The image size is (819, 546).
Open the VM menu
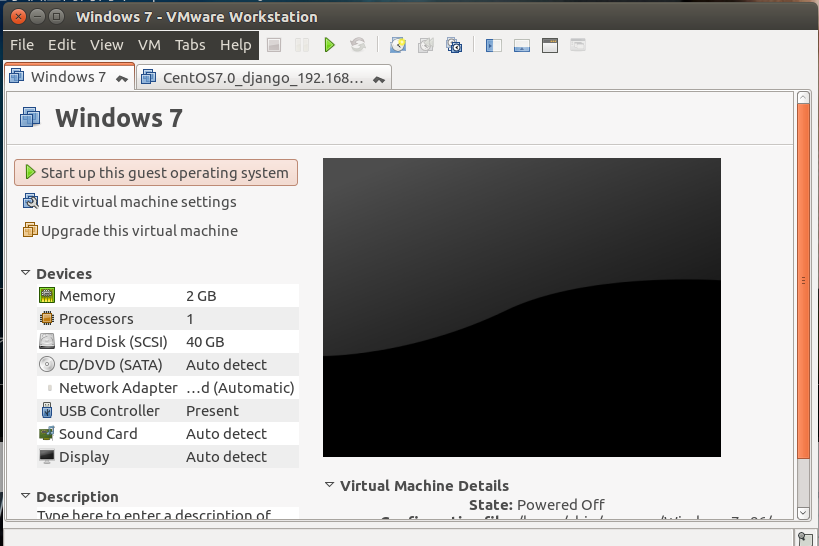click(x=149, y=45)
